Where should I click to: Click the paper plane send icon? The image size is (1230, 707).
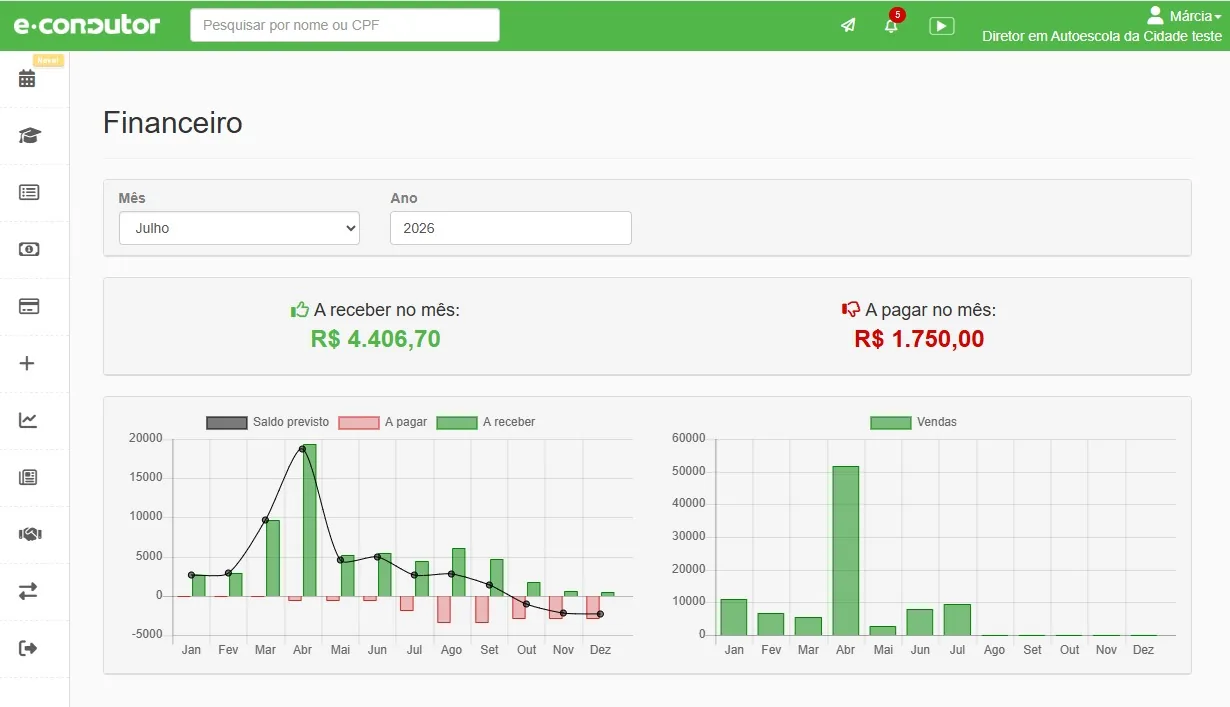pyautogui.click(x=848, y=26)
